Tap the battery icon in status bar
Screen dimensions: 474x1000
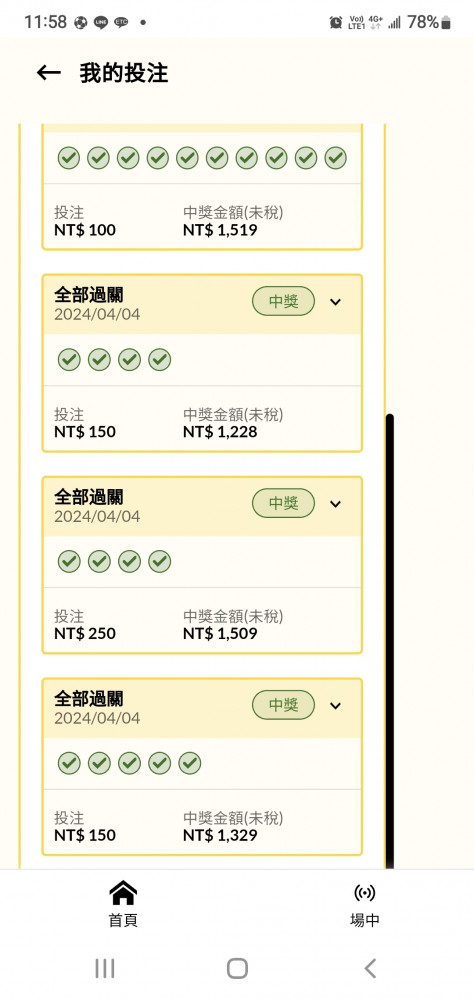click(446, 22)
